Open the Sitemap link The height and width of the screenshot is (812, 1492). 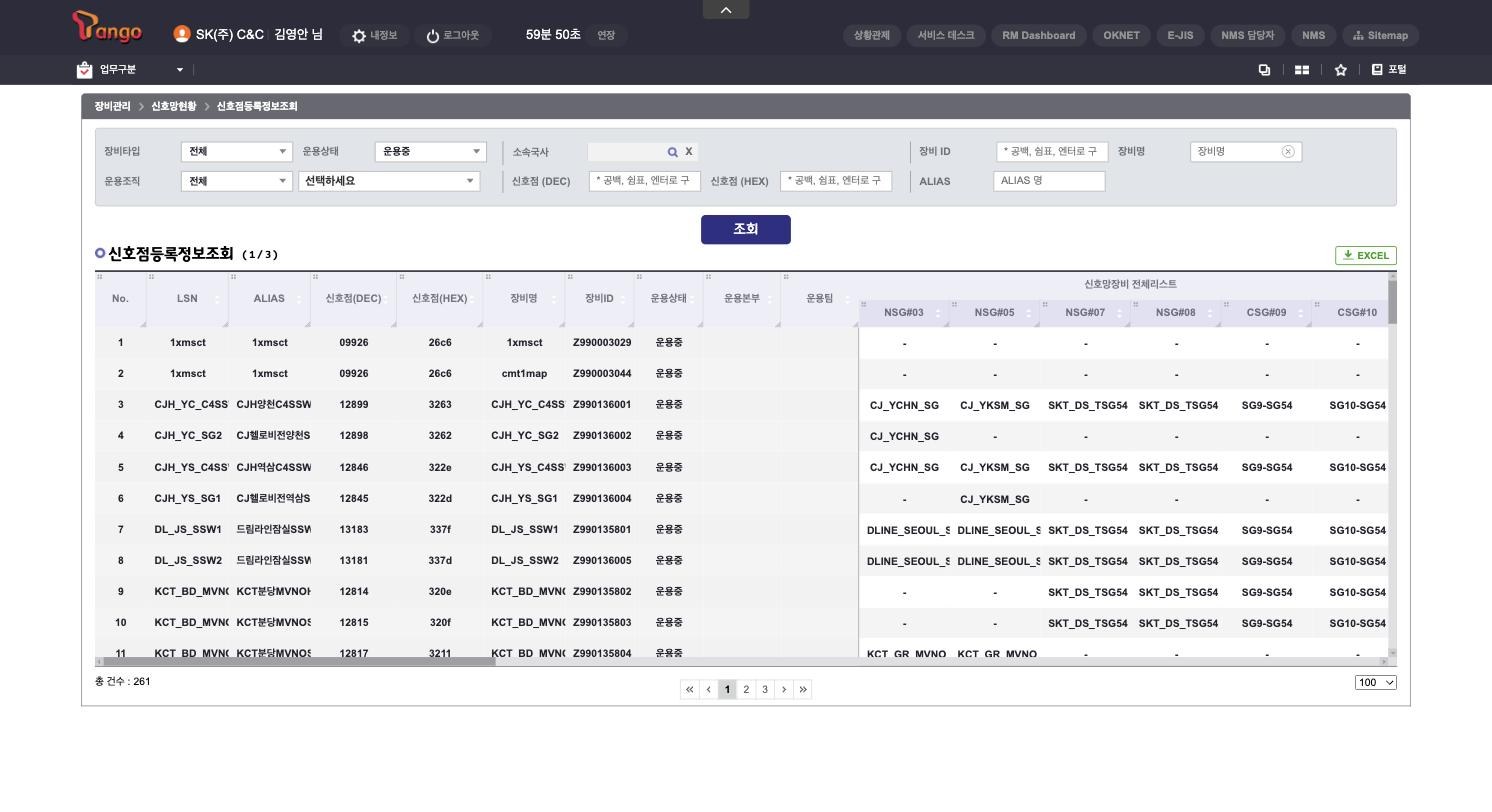[x=1380, y=35]
